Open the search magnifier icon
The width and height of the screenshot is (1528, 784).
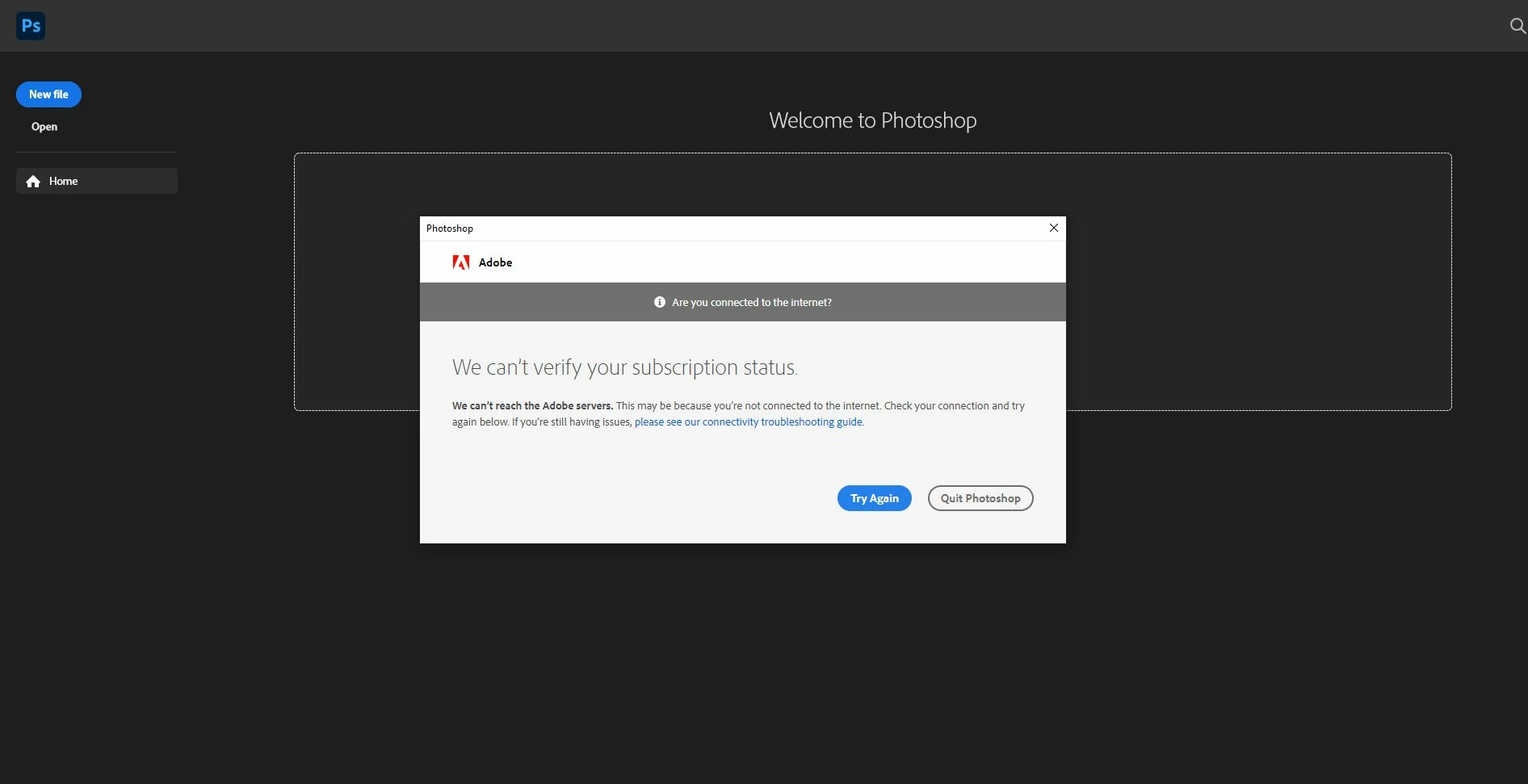coord(1518,26)
